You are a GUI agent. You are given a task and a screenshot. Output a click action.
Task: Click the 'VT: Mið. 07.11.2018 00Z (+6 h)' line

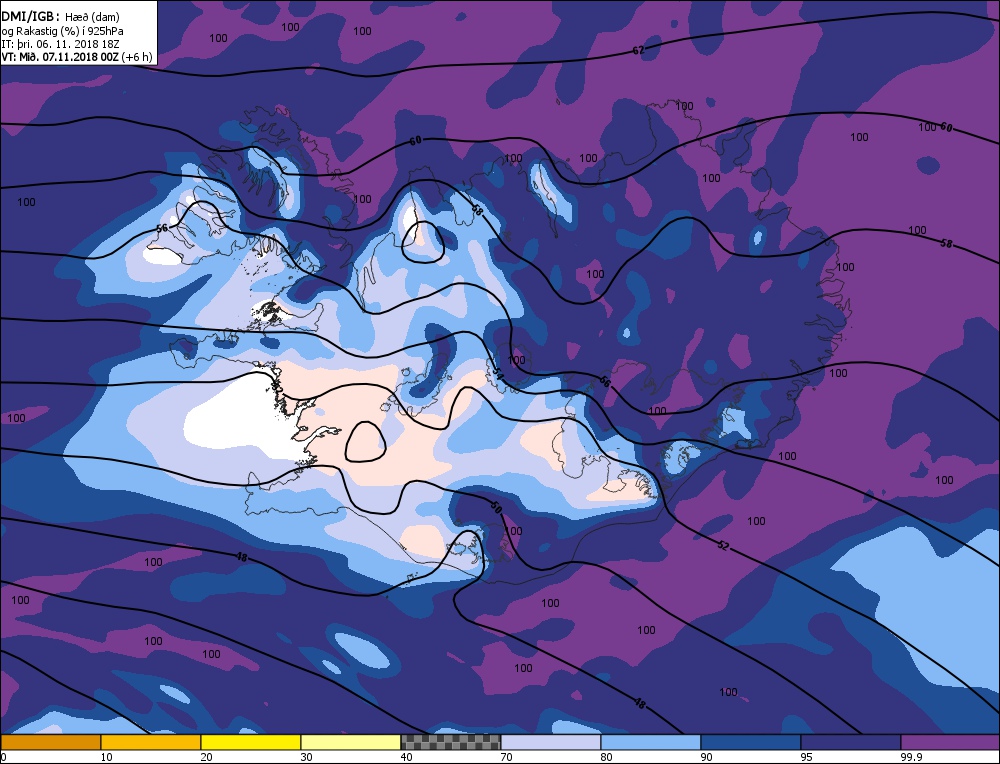[77, 57]
